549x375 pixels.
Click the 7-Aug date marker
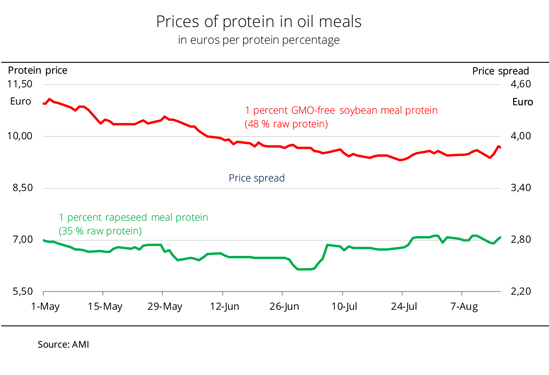(464, 307)
